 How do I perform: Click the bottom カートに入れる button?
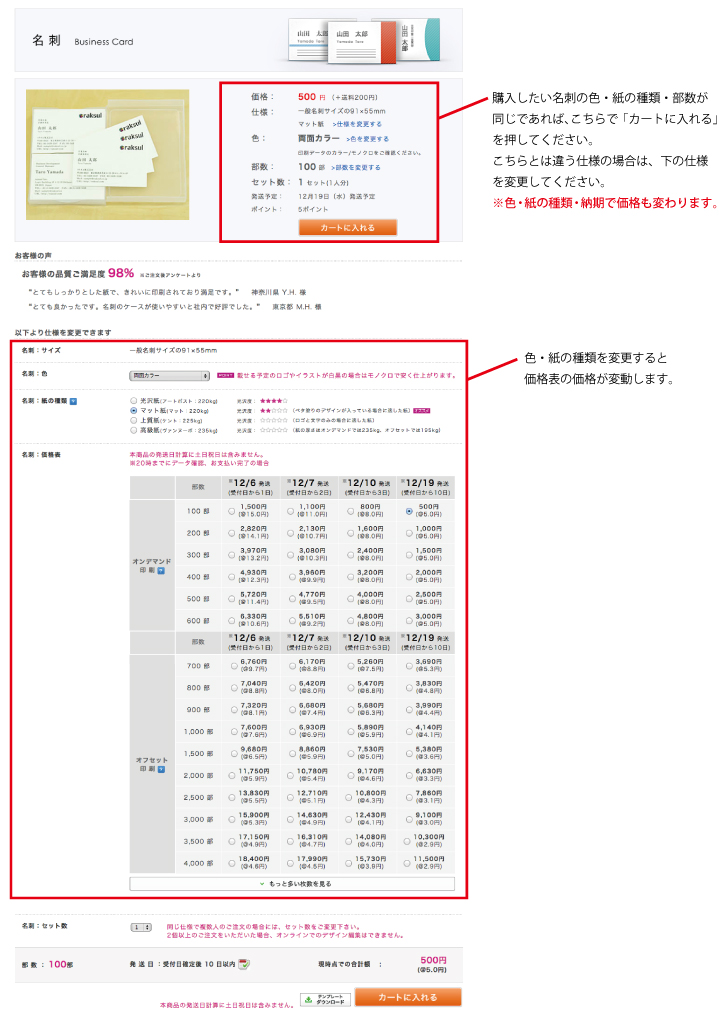pos(408,997)
